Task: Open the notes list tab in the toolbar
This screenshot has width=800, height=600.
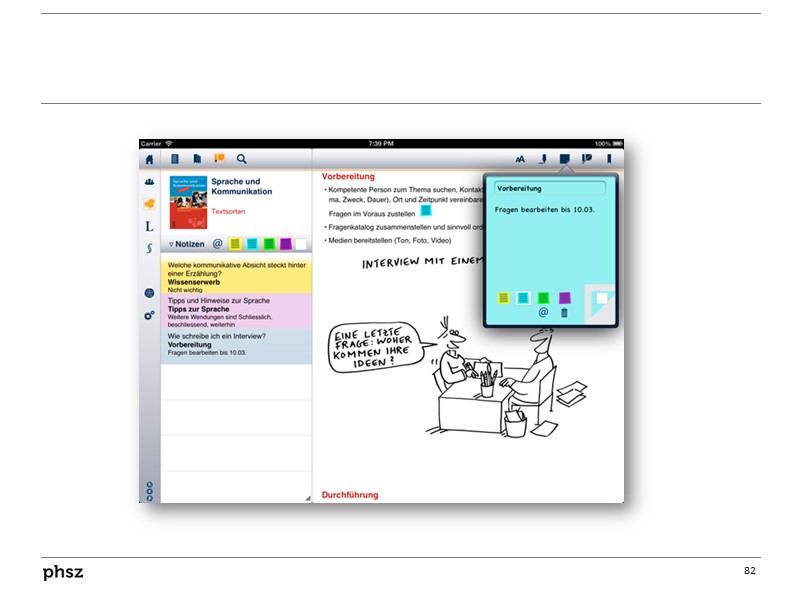Action: 218,159
